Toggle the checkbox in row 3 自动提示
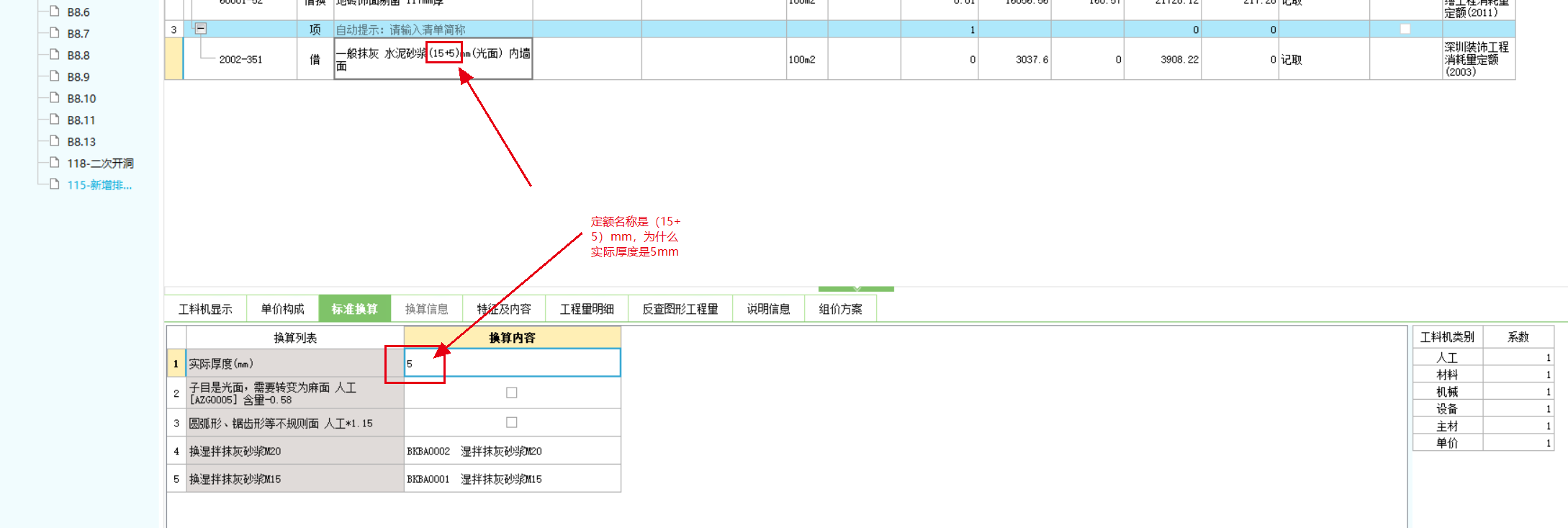The image size is (1568, 528). tap(1405, 30)
